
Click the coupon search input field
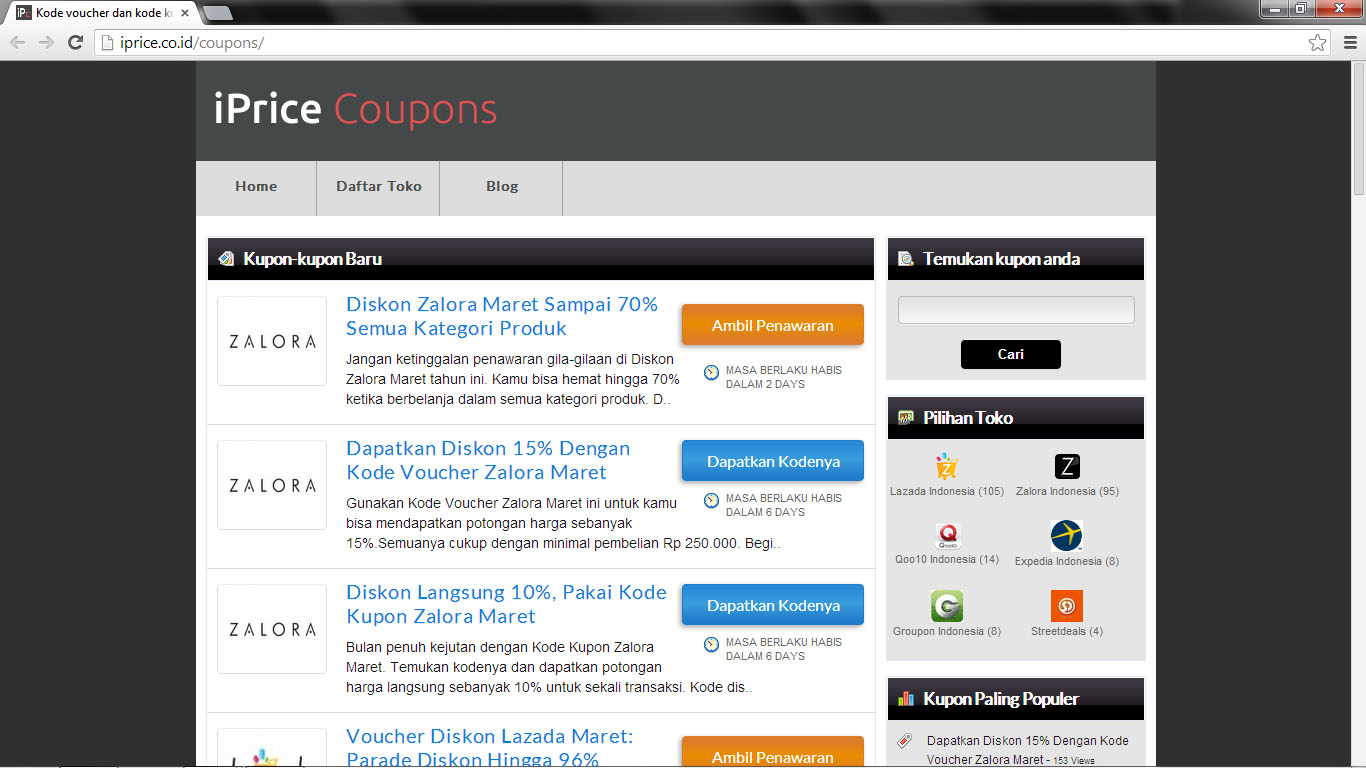click(1016, 310)
